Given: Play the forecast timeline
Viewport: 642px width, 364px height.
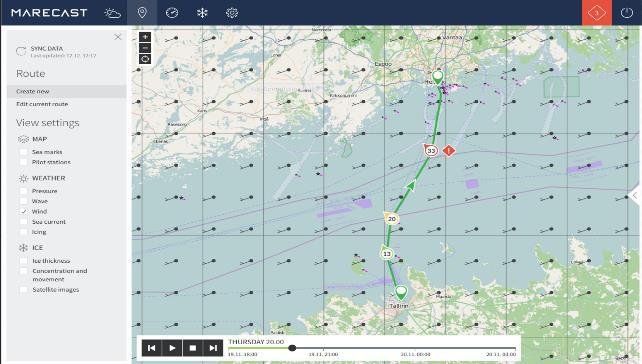Looking at the screenshot, I should [x=172, y=348].
